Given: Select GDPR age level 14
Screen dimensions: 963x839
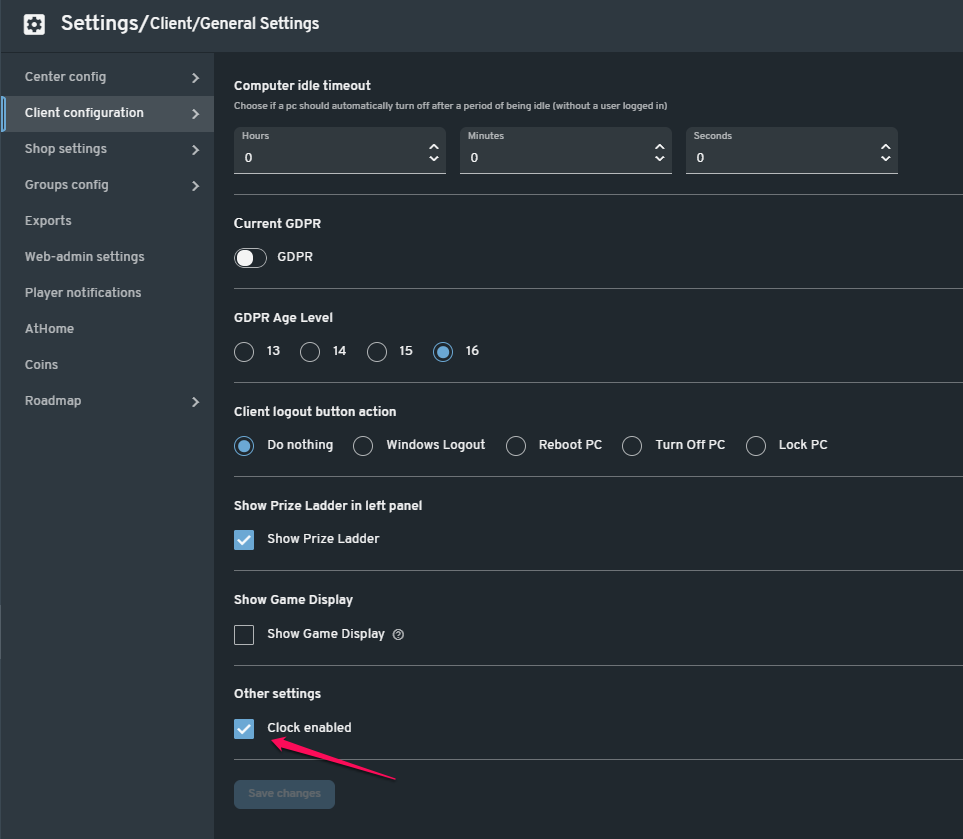Looking at the screenshot, I should 310,352.
